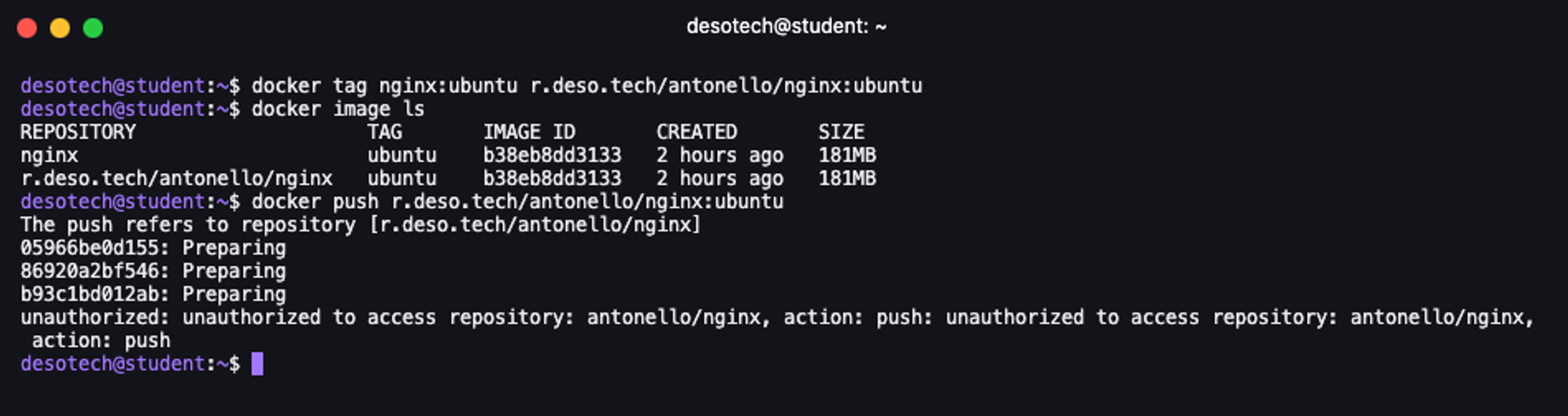Click the nginx repository name in first row
1568x416 pixels.
(49, 156)
